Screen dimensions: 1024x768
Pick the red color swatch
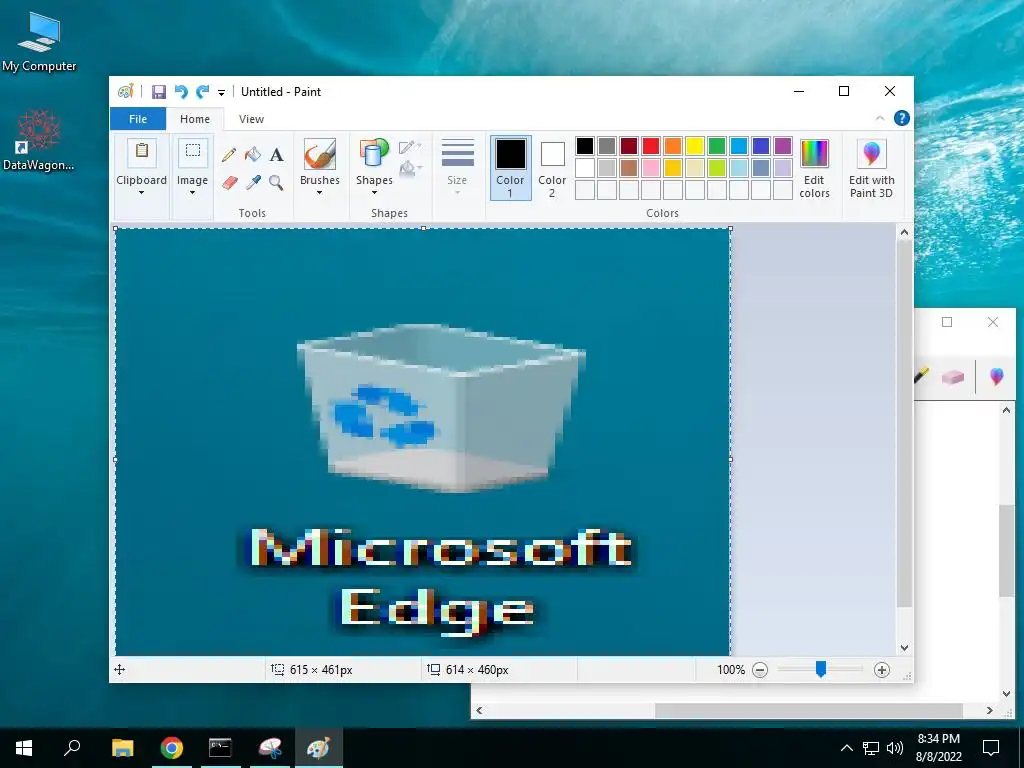(651, 146)
